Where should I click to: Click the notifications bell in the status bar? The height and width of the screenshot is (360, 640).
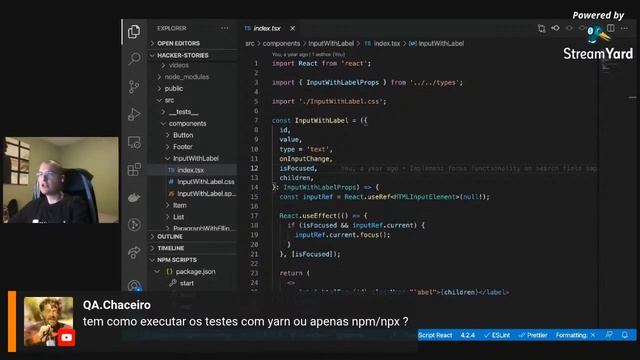click(x=624, y=335)
